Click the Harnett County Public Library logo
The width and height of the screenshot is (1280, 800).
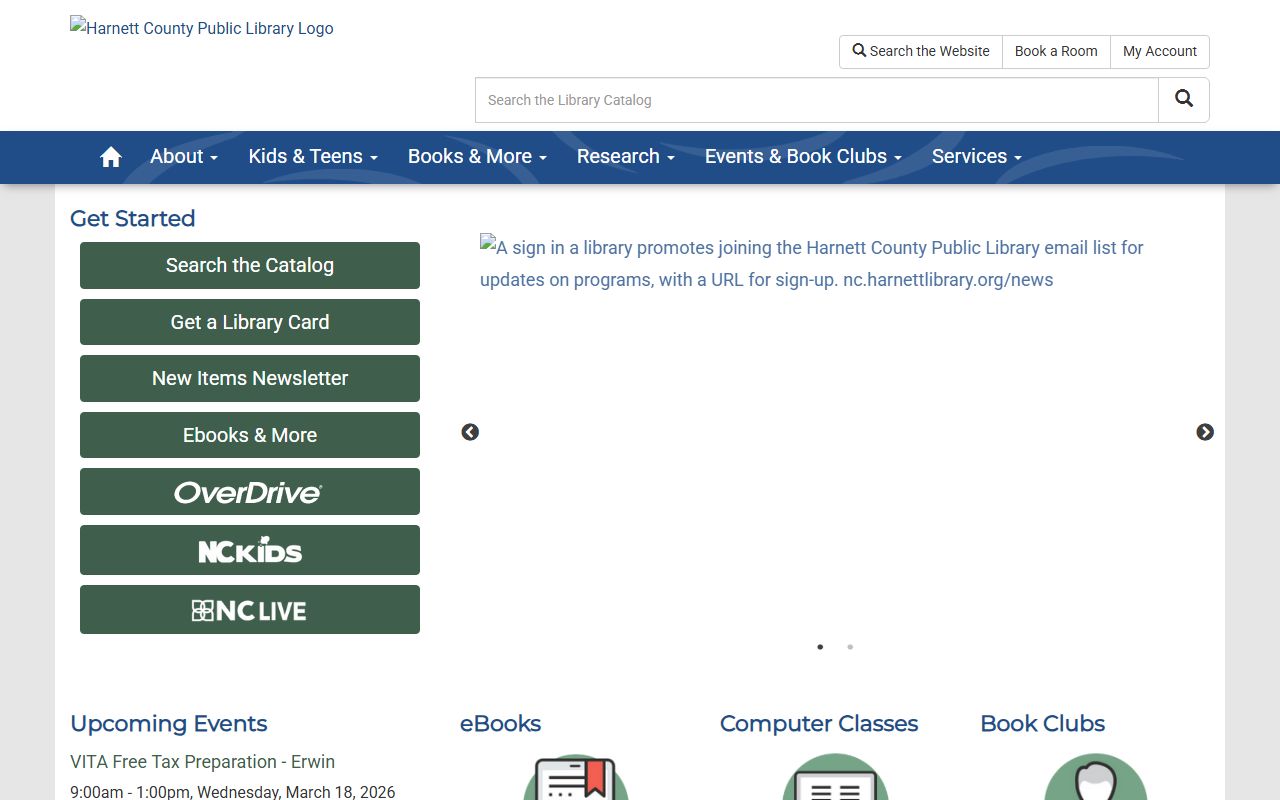[202, 28]
